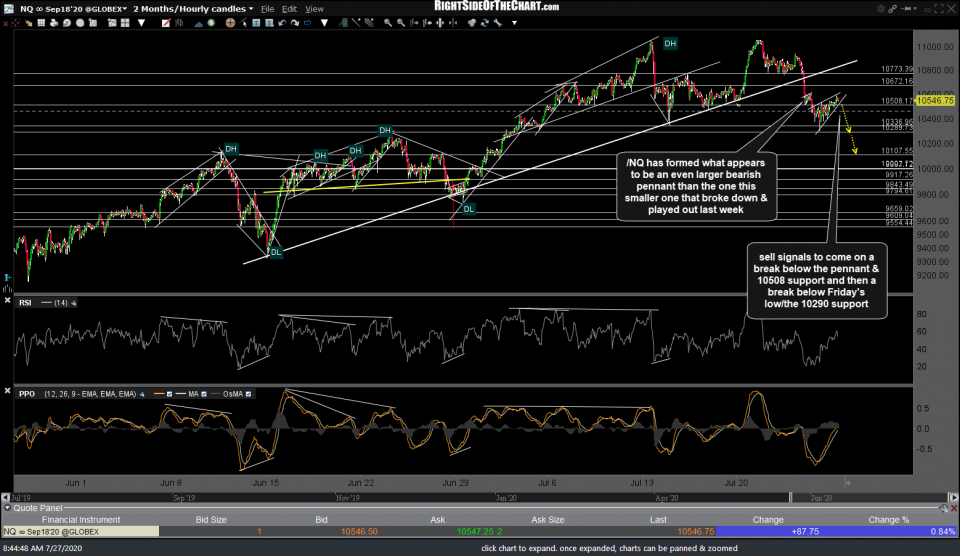The image size is (960, 556).
Task: Select the arrow pointer tool
Action: 242,23
